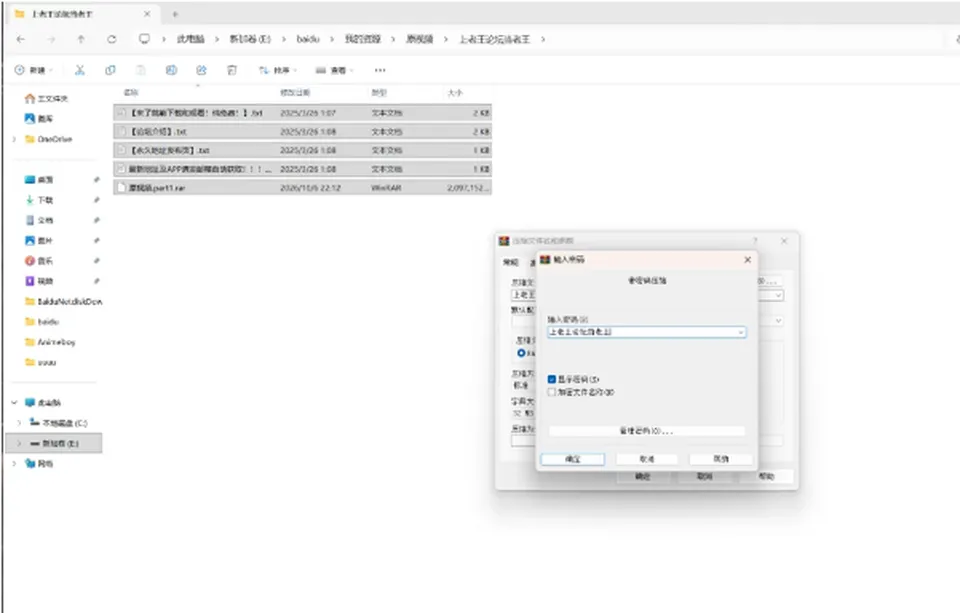The height and width of the screenshot is (613, 960).
Task: Open the three-dot See more menu
Action: [380, 70]
